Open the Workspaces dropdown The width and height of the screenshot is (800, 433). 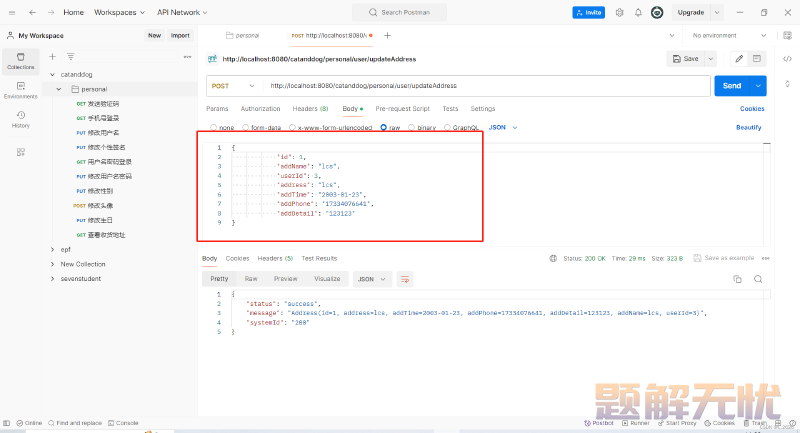coord(119,12)
